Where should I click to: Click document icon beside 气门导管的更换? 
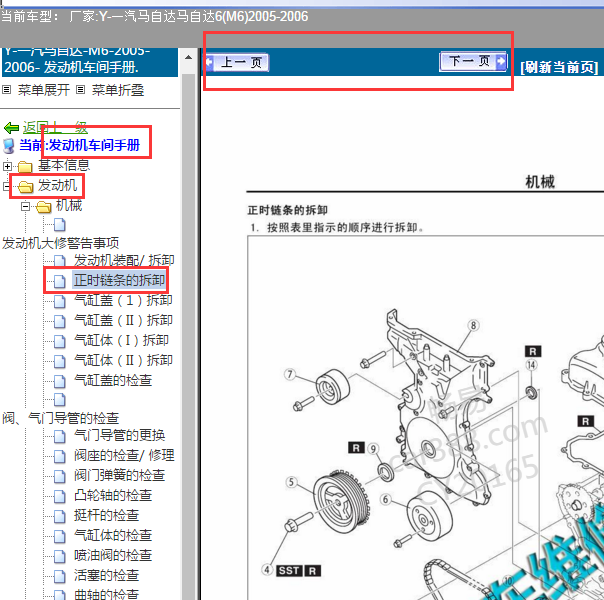(x=60, y=436)
